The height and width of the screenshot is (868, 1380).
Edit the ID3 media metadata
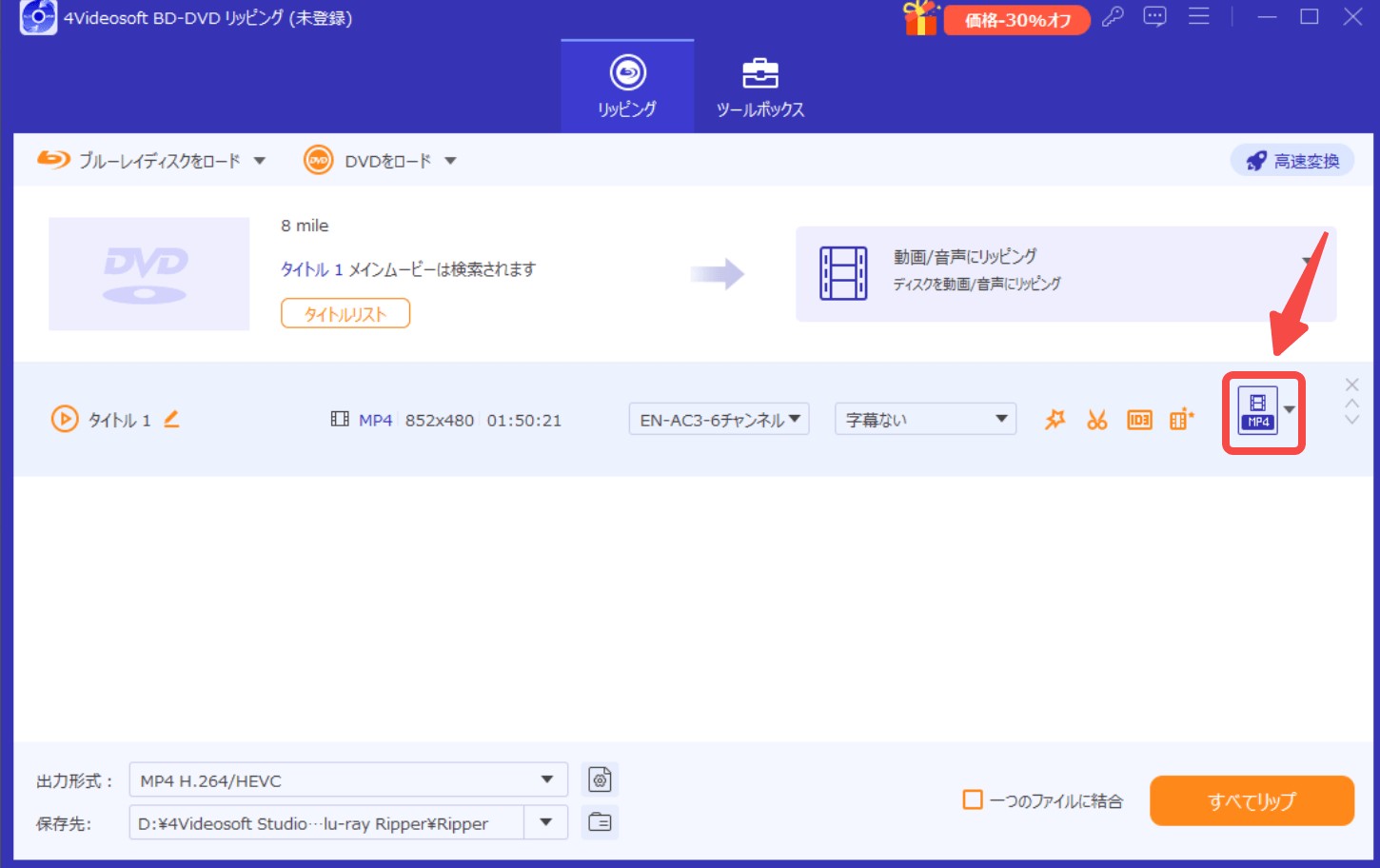pyautogui.click(x=1139, y=419)
